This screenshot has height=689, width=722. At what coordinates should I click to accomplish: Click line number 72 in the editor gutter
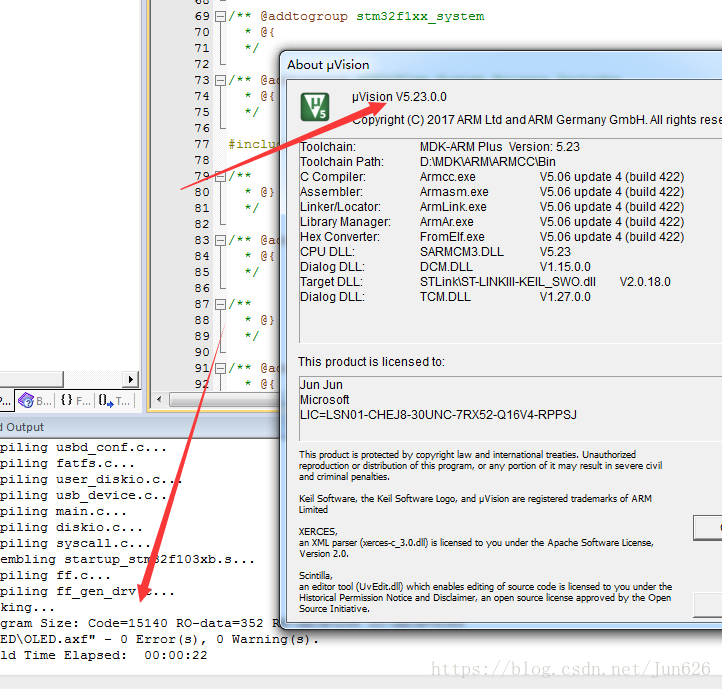click(x=202, y=64)
